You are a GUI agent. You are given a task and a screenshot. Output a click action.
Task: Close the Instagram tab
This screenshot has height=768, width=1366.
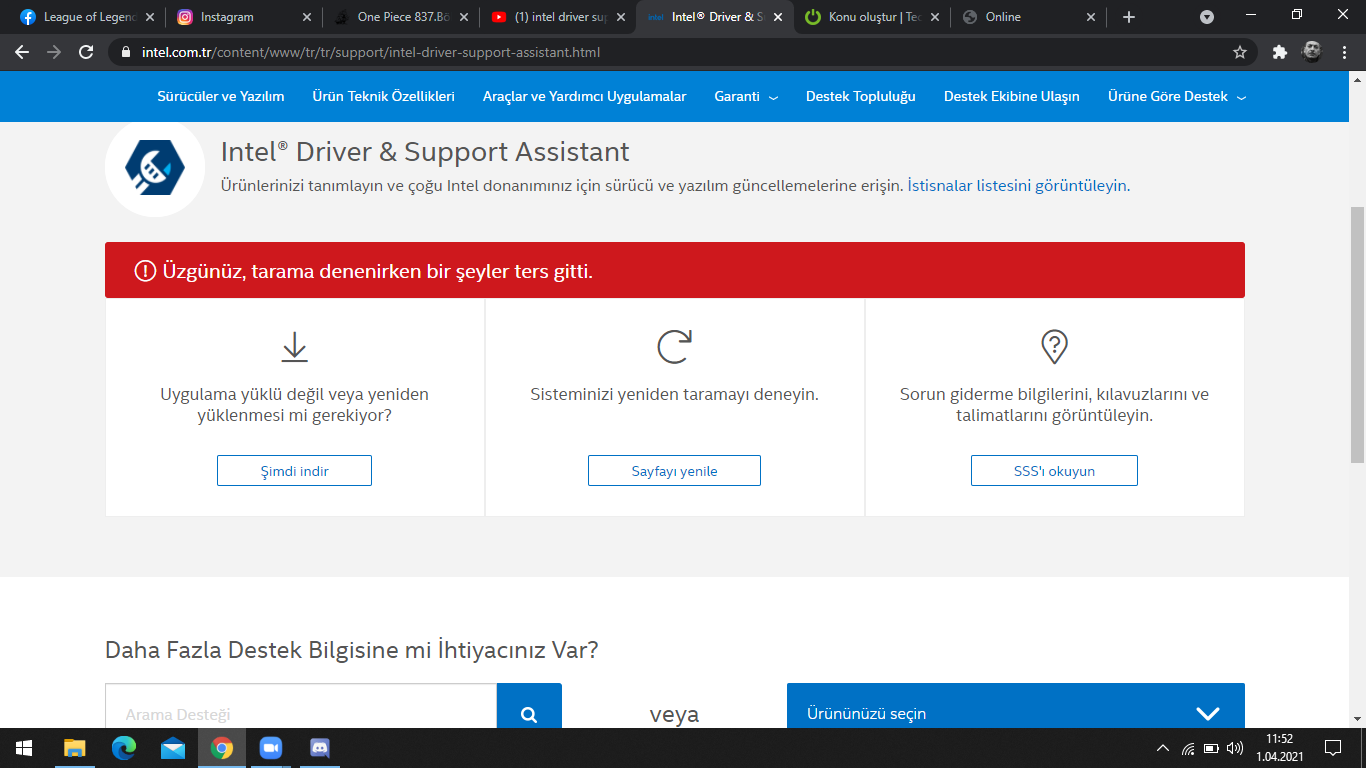tap(306, 17)
